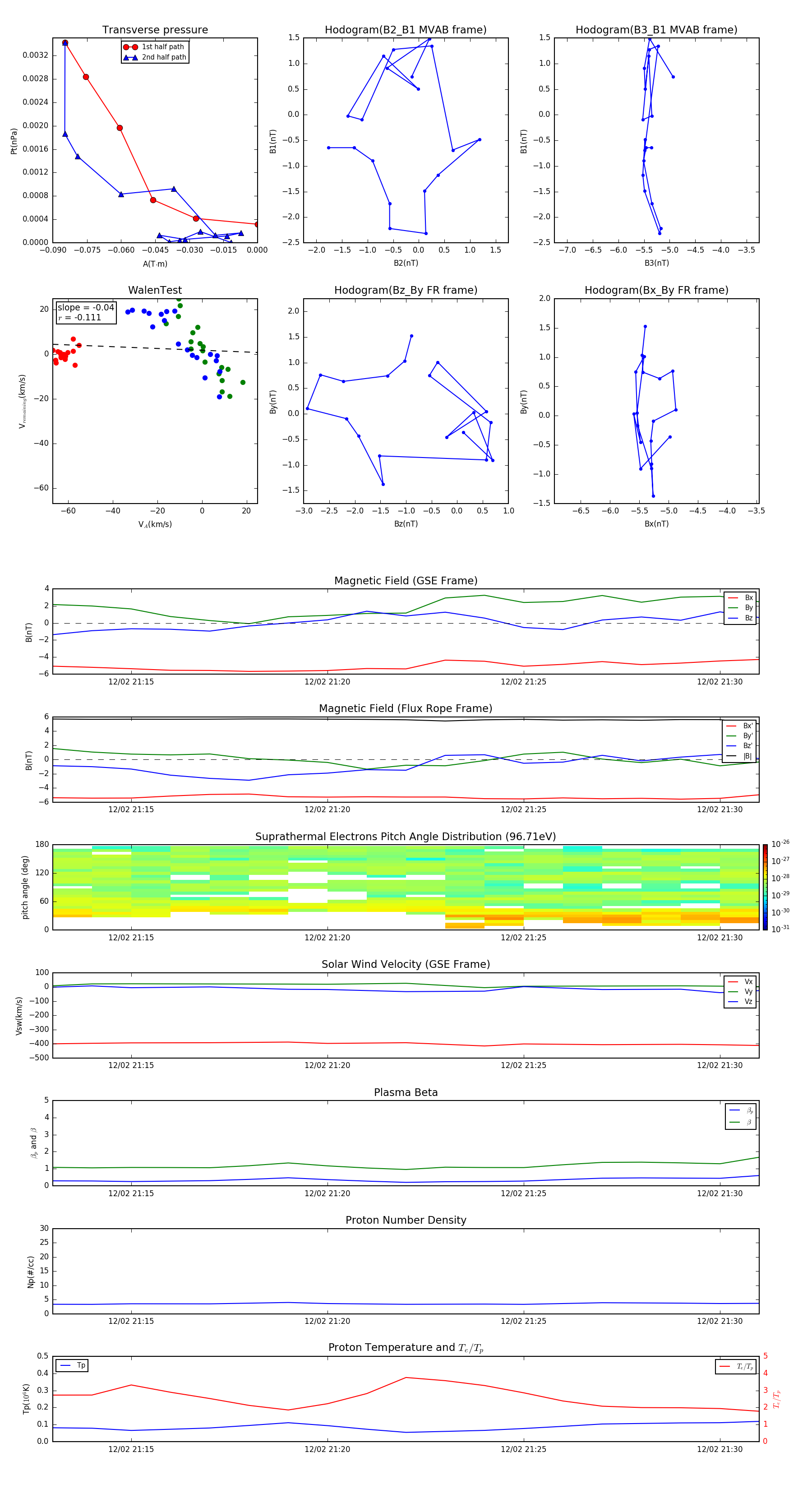Select 'Vz' in the velocity legend
The height and width of the screenshot is (1489, 812).
click(x=741, y=1002)
